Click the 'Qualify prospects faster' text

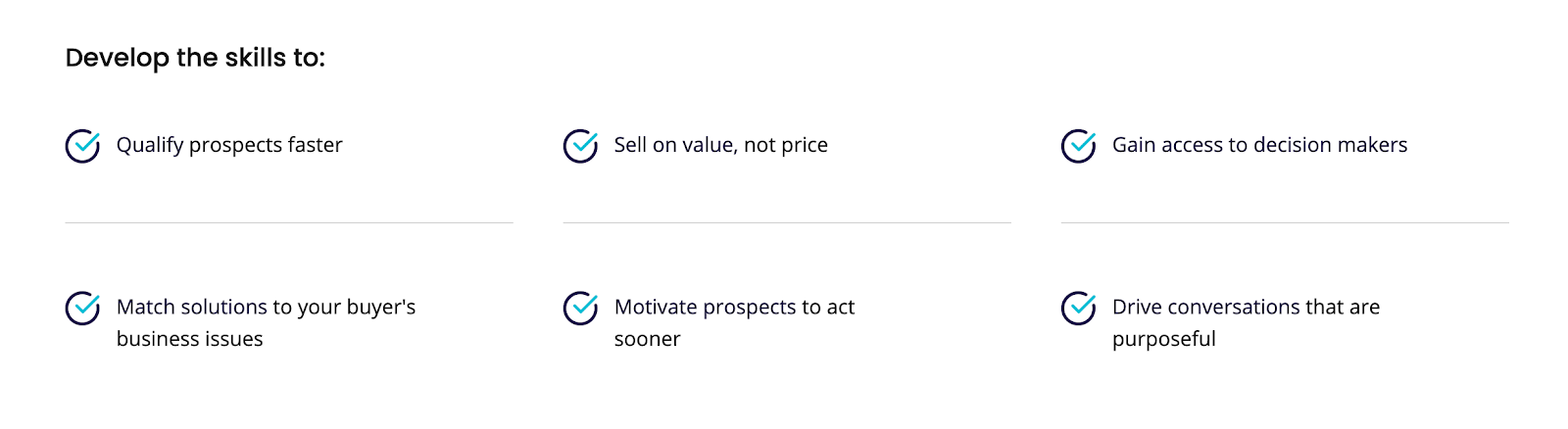point(229,145)
